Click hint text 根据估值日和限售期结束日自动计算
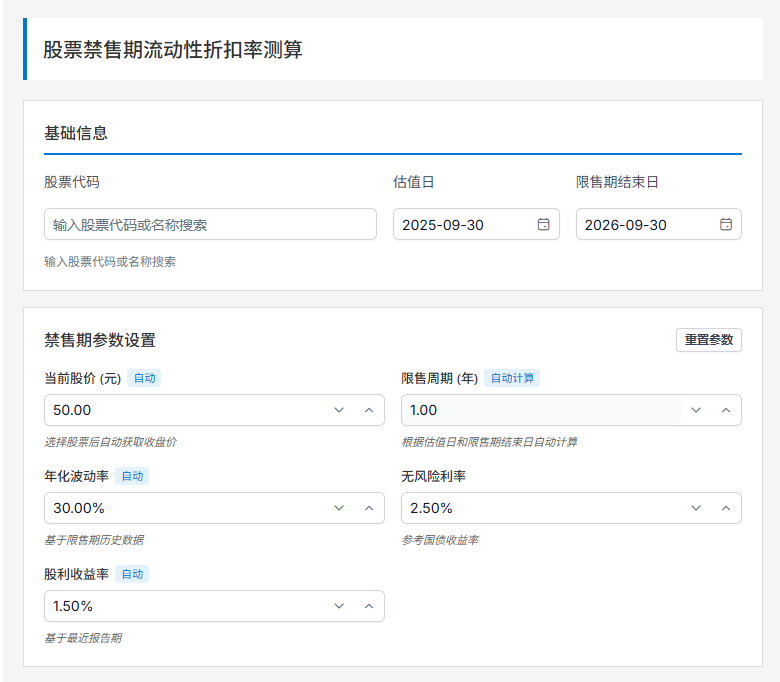 point(489,442)
